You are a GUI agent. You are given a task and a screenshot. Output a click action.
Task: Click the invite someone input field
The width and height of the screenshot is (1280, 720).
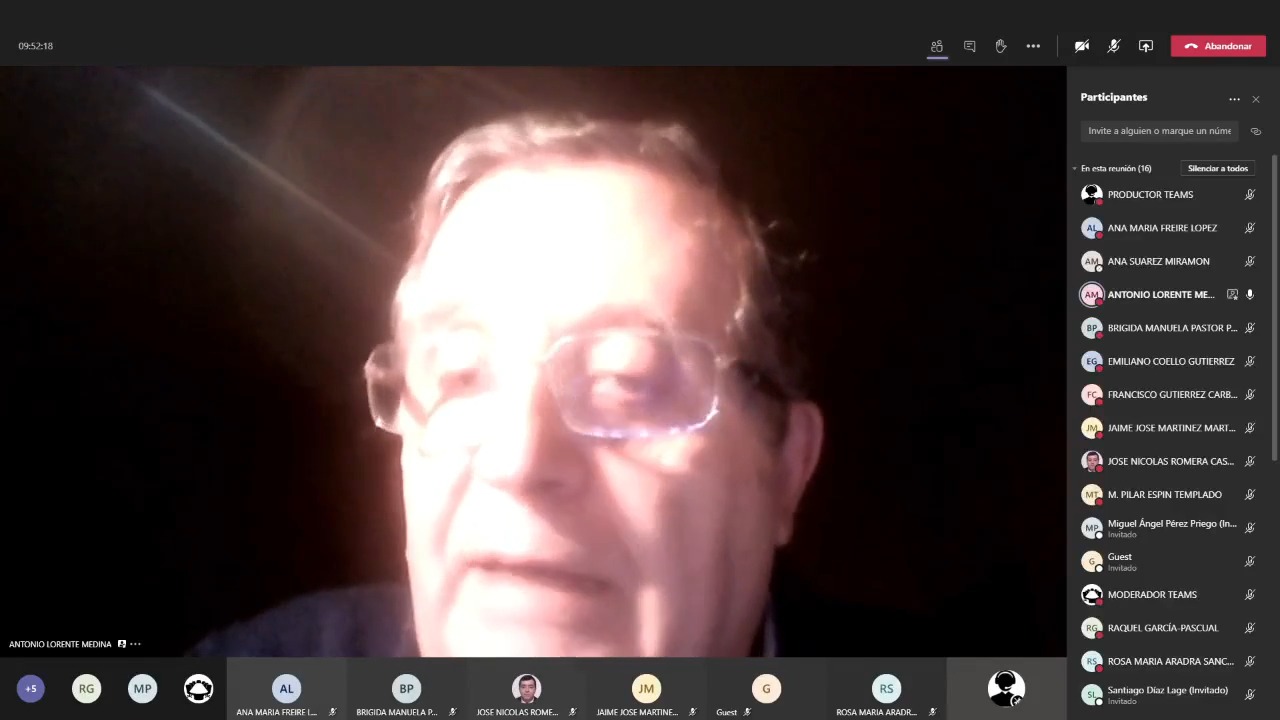coord(1159,131)
